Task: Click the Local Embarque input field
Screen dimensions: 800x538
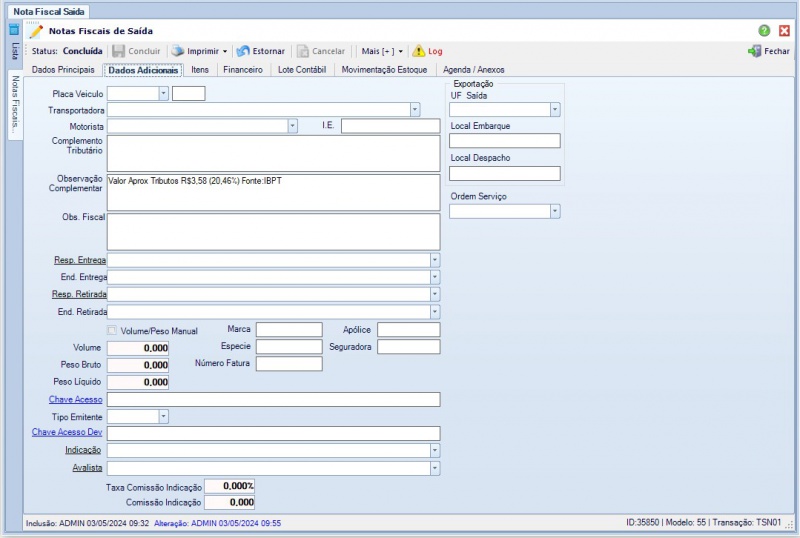Action: point(504,141)
